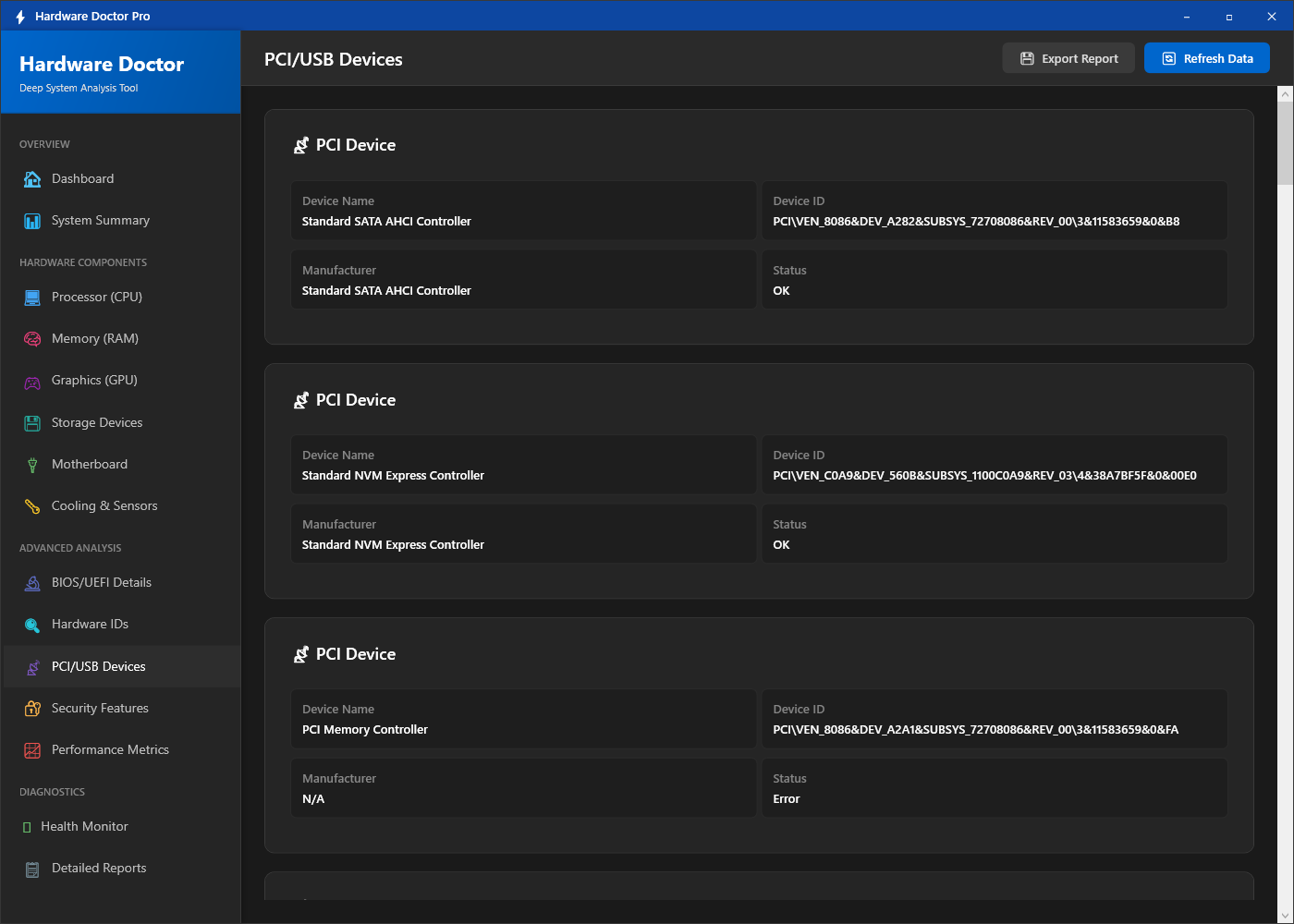Open Security Features page

[121, 708]
